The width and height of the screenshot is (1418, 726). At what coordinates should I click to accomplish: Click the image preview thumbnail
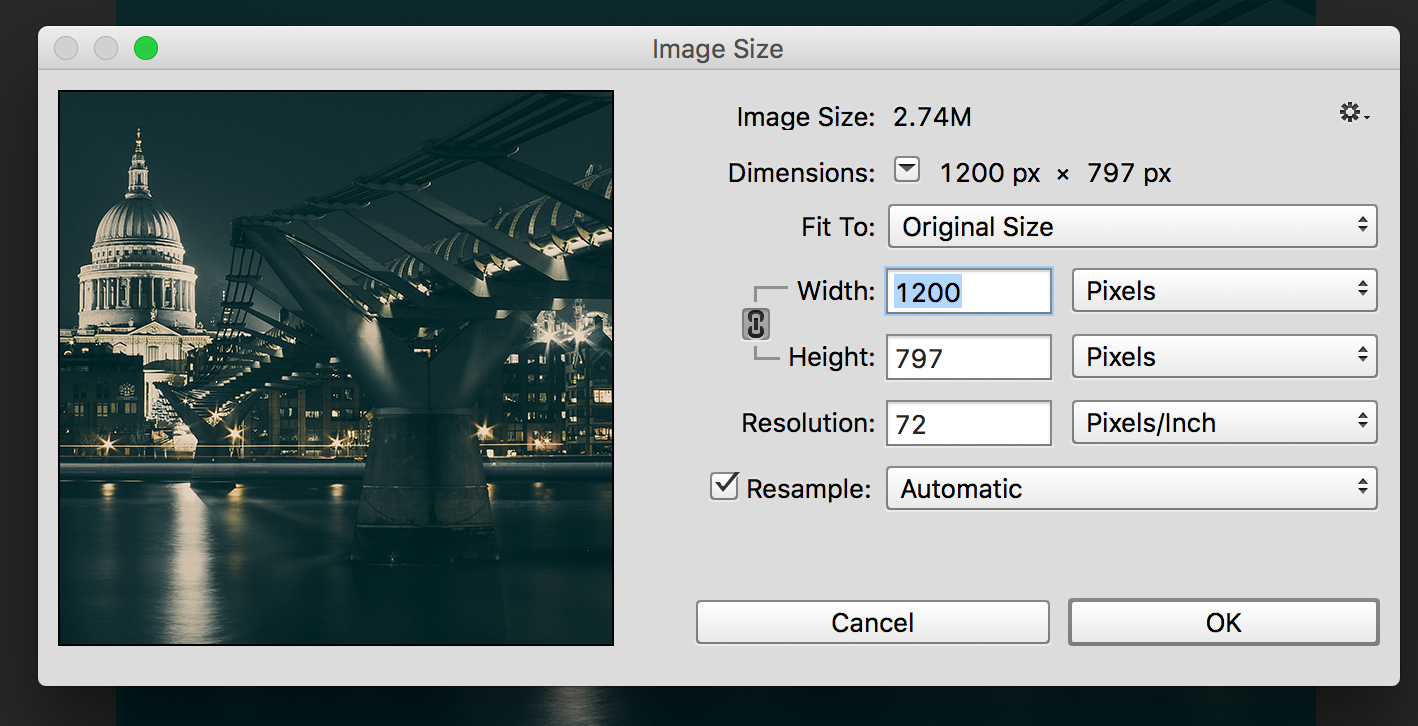coord(336,368)
